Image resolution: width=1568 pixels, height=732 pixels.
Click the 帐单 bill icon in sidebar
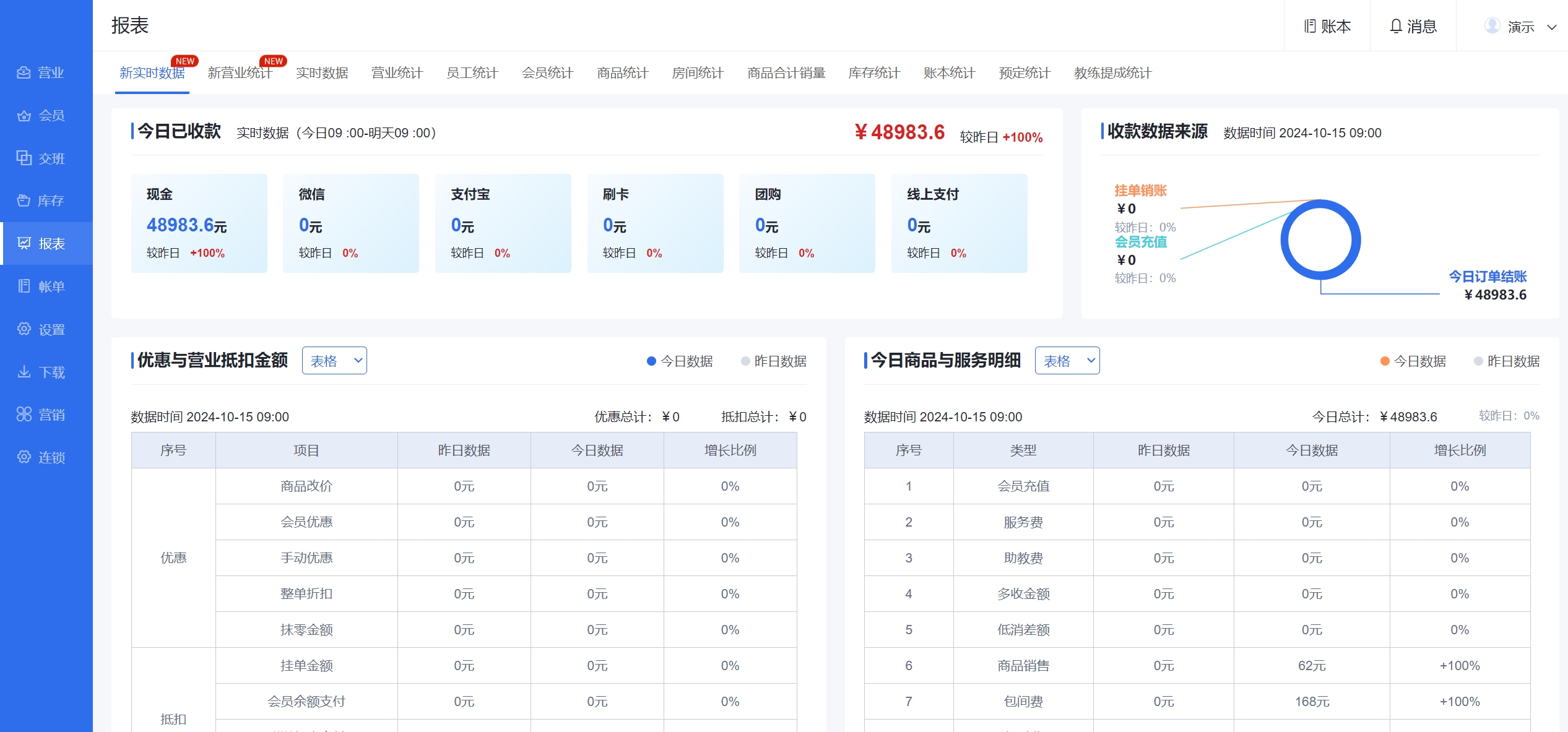click(x=24, y=286)
